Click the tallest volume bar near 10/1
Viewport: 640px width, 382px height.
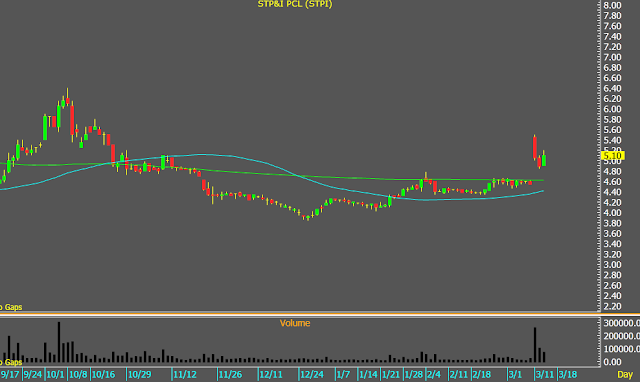(x=59, y=342)
